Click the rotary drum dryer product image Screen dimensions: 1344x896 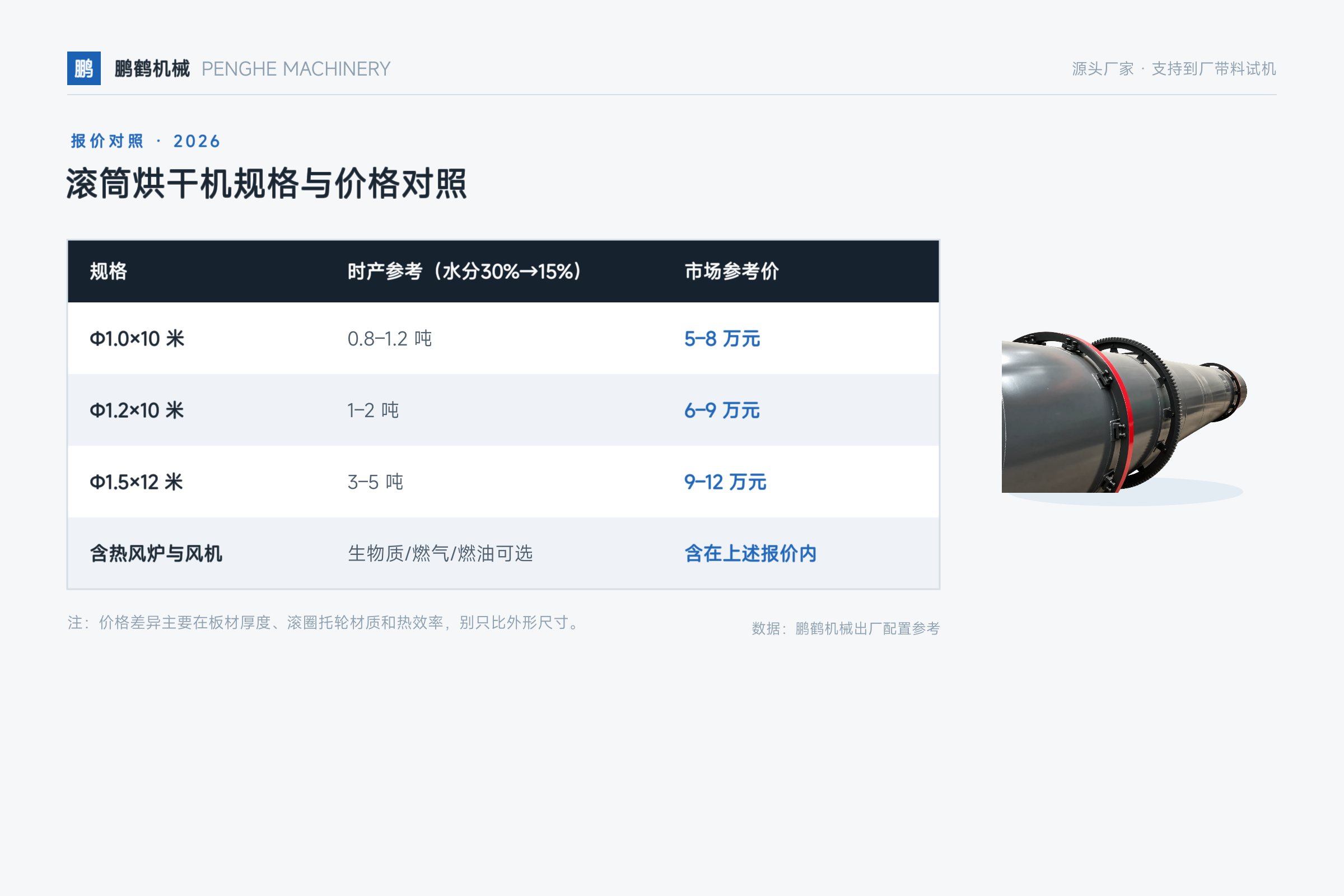point(1124,413)
